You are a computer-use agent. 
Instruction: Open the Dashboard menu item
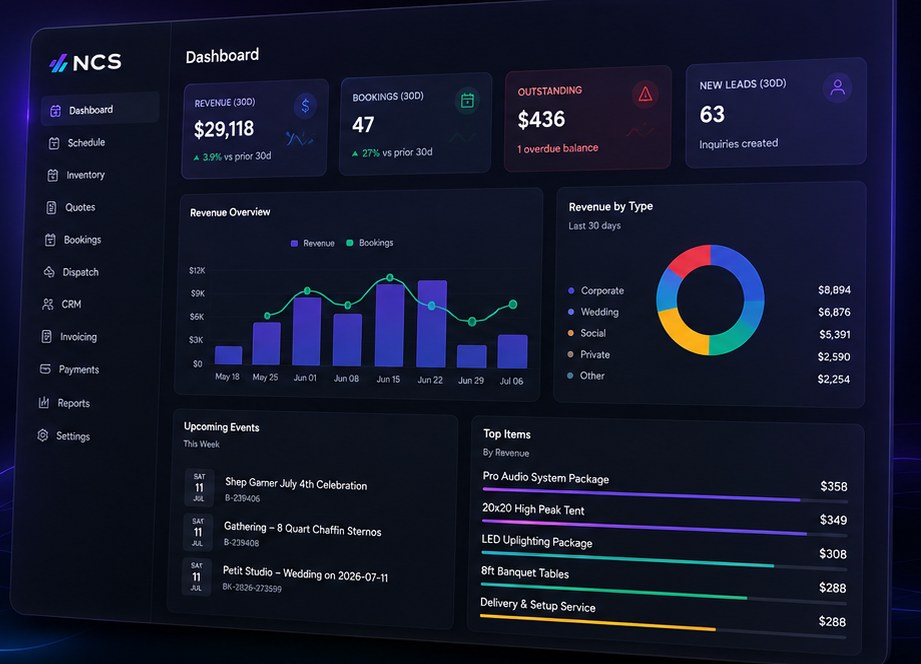point(100,110)
